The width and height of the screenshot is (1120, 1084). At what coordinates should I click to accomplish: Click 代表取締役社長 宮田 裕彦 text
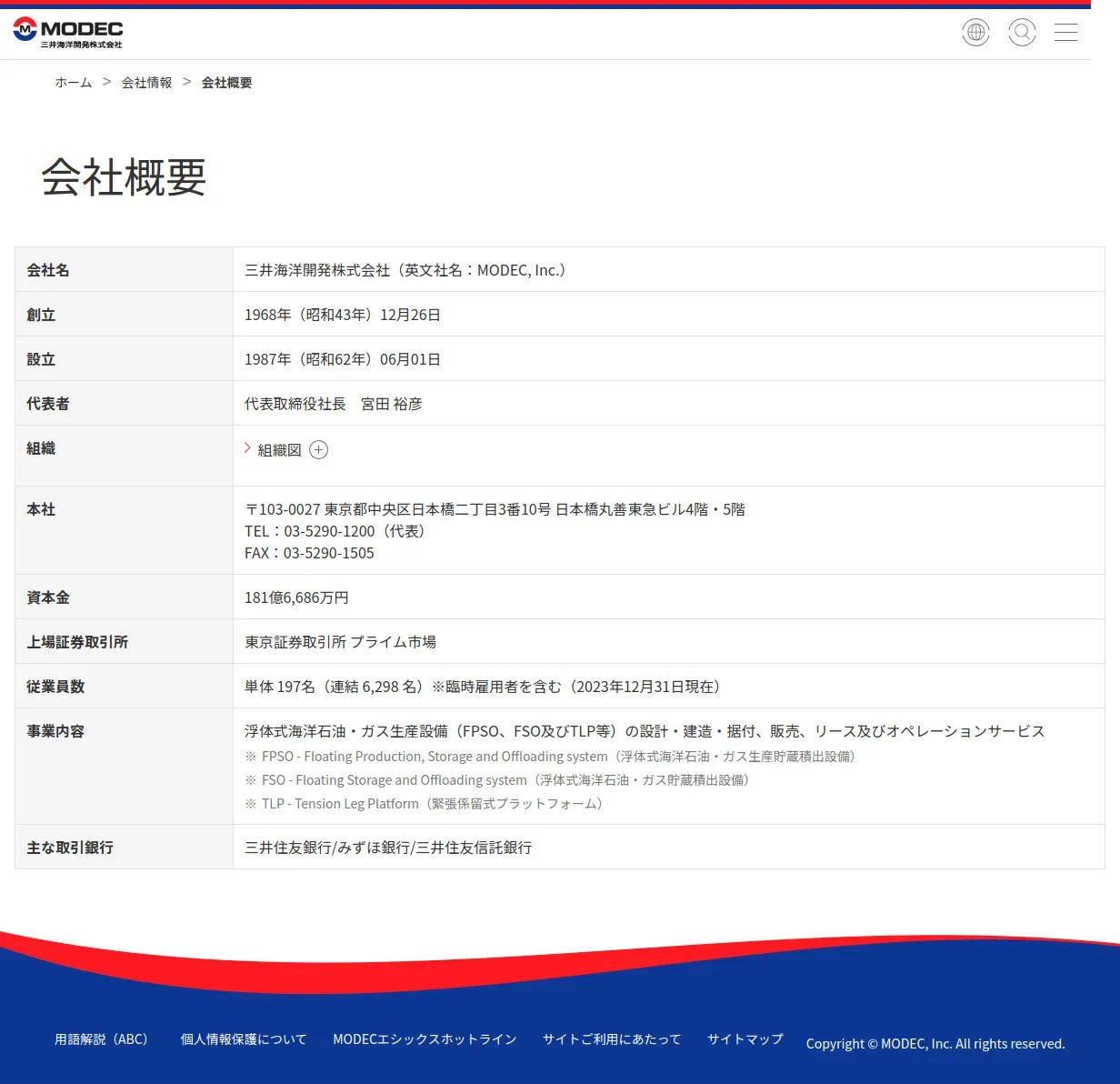pos(334,404)
